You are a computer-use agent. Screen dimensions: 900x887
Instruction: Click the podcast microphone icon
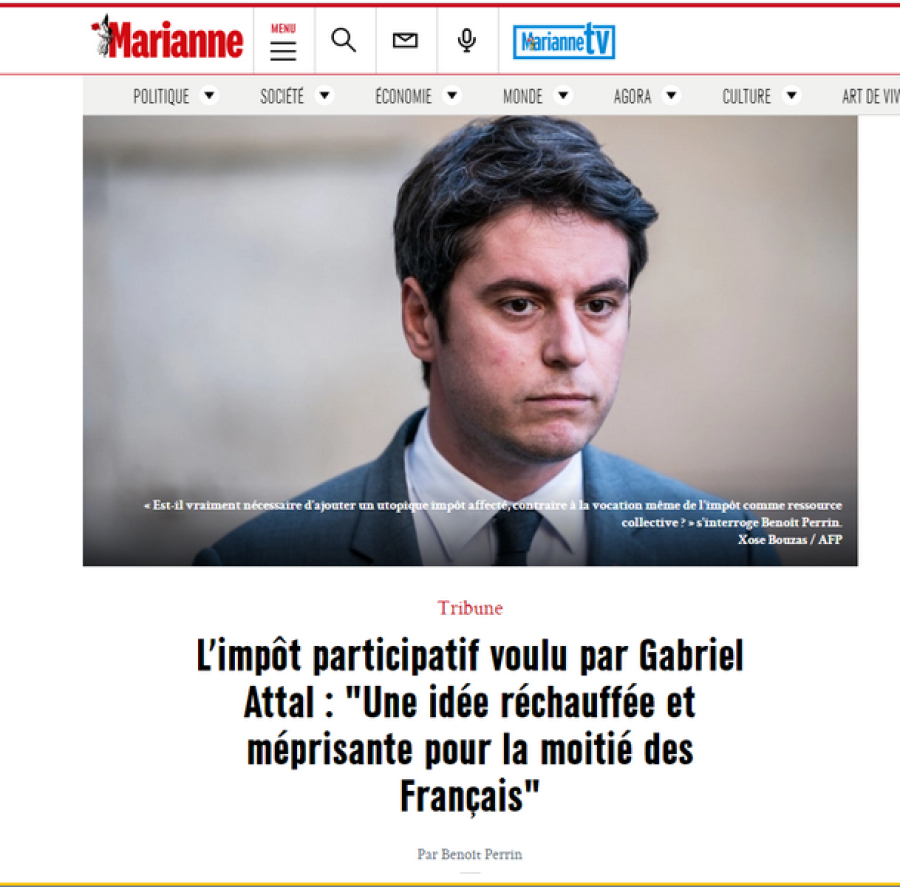(467, 40)
